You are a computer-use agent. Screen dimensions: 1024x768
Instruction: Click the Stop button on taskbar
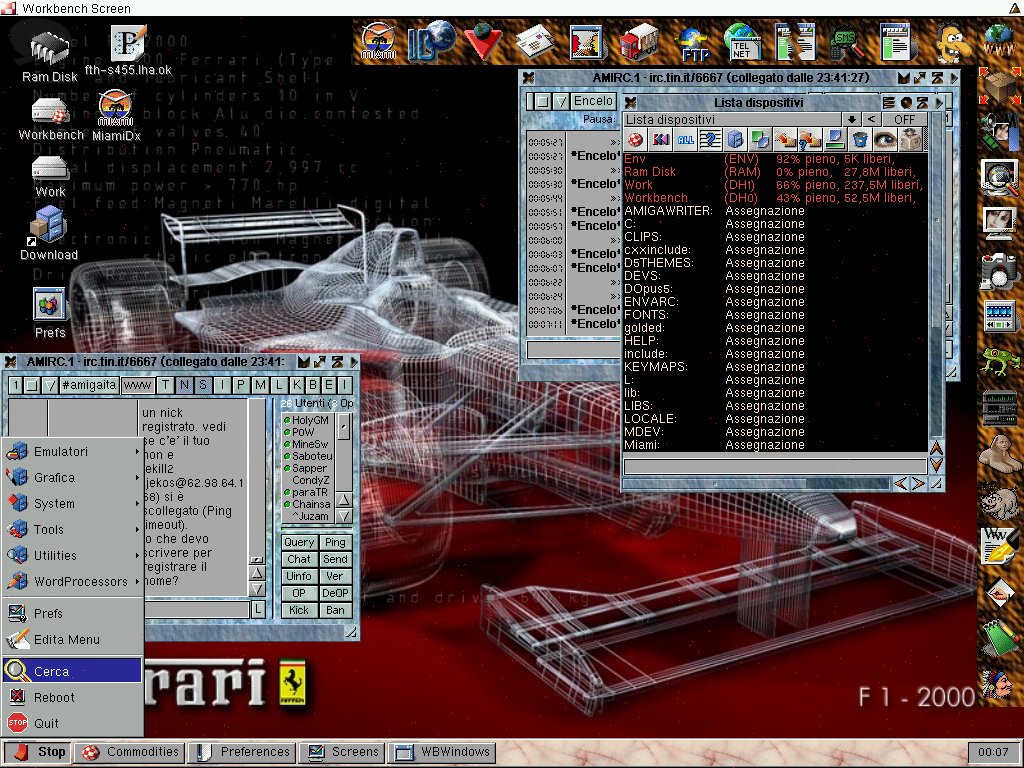pos(37,752)
